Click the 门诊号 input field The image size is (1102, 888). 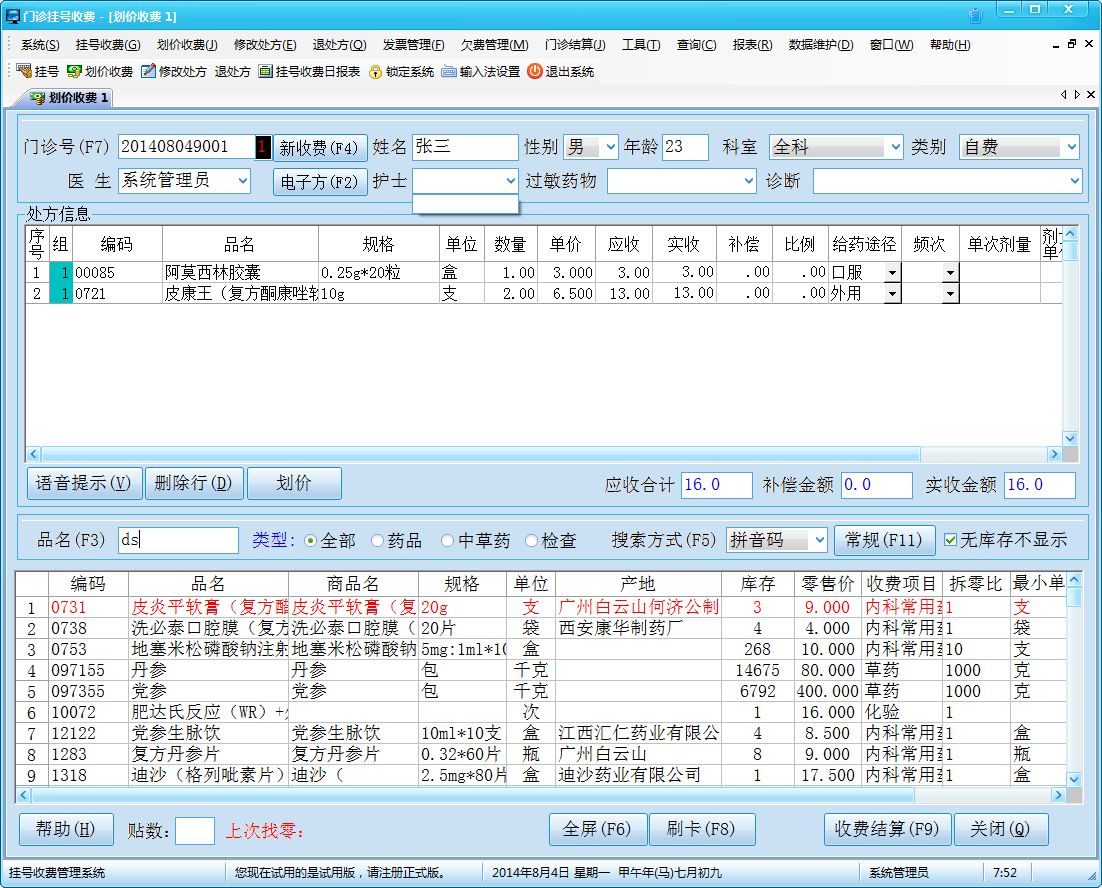tap(186, 148)
